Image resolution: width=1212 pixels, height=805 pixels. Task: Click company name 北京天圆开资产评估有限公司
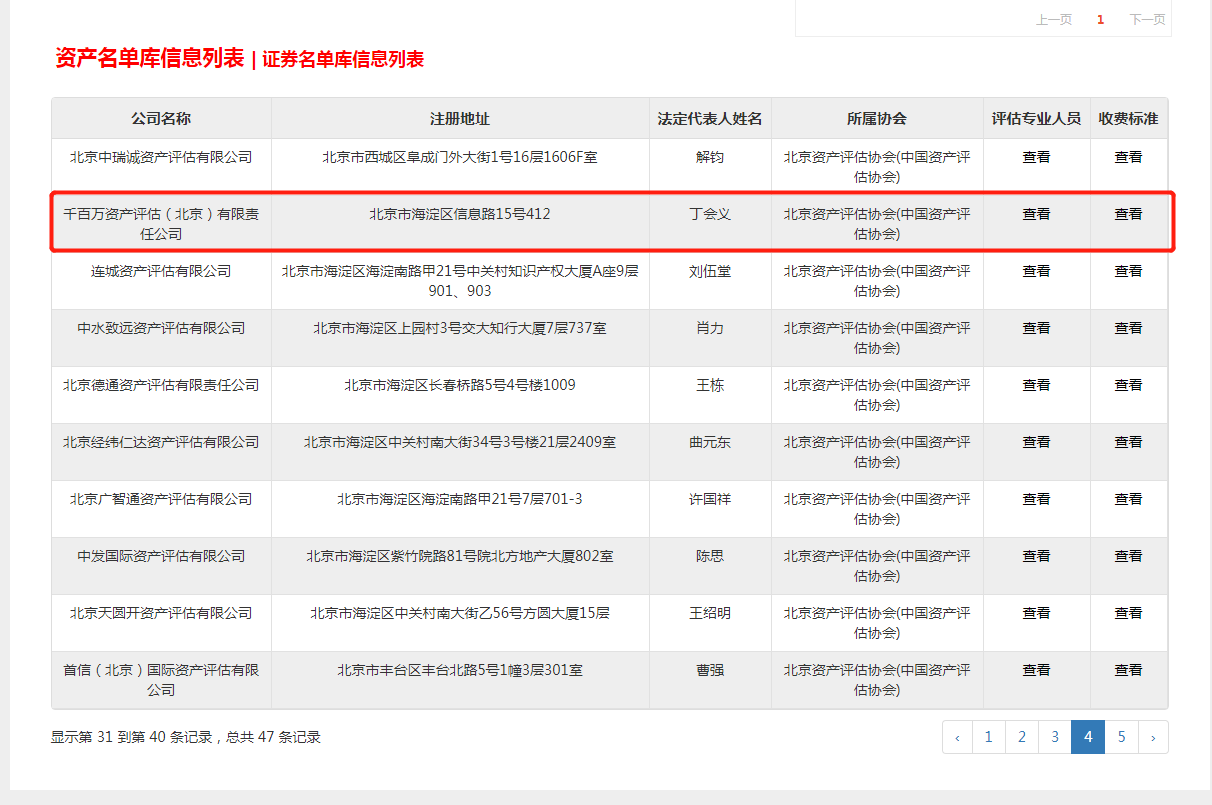click(161, 613)
